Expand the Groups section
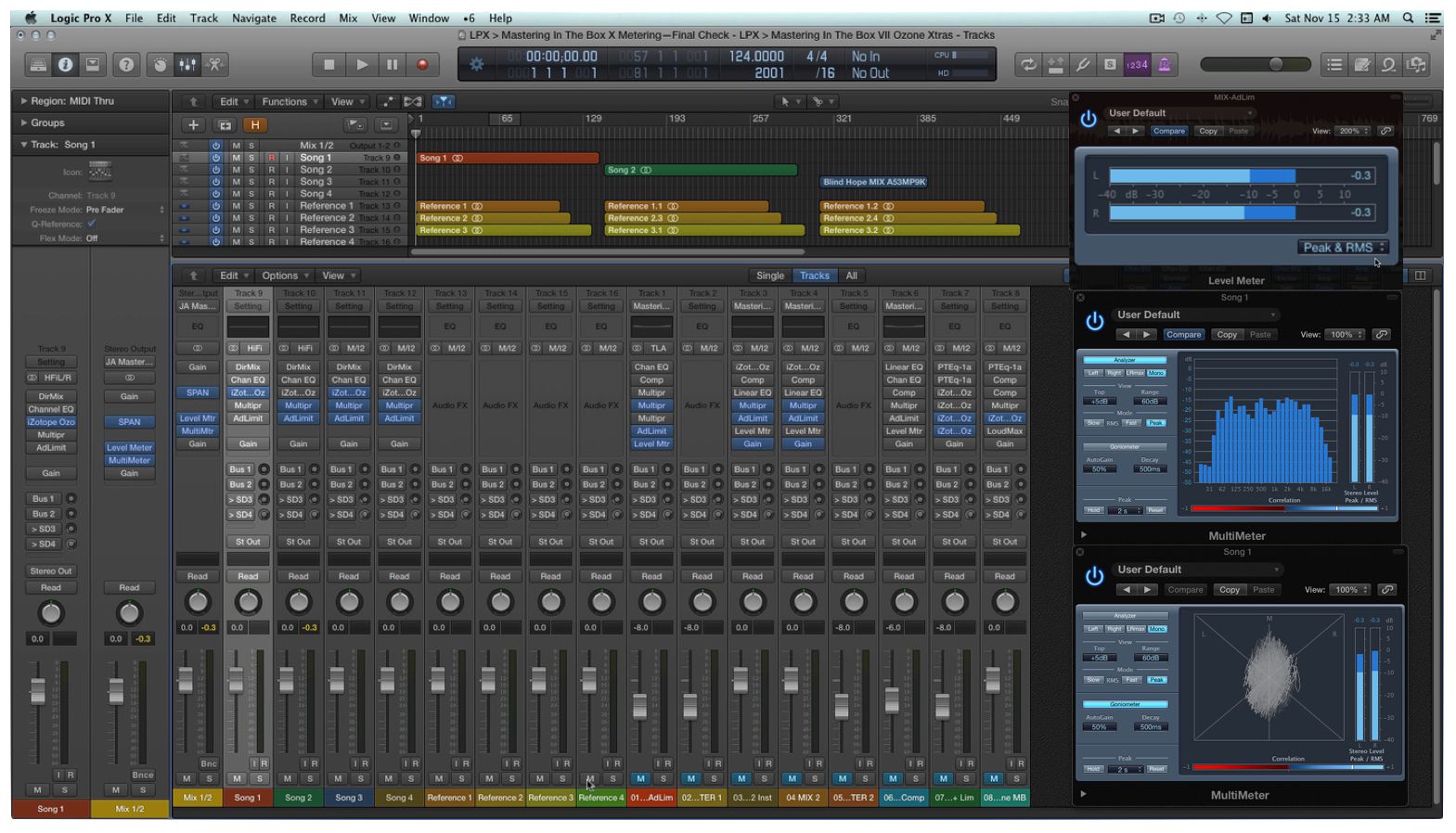The image size is (1456, 833). [25, 122]
